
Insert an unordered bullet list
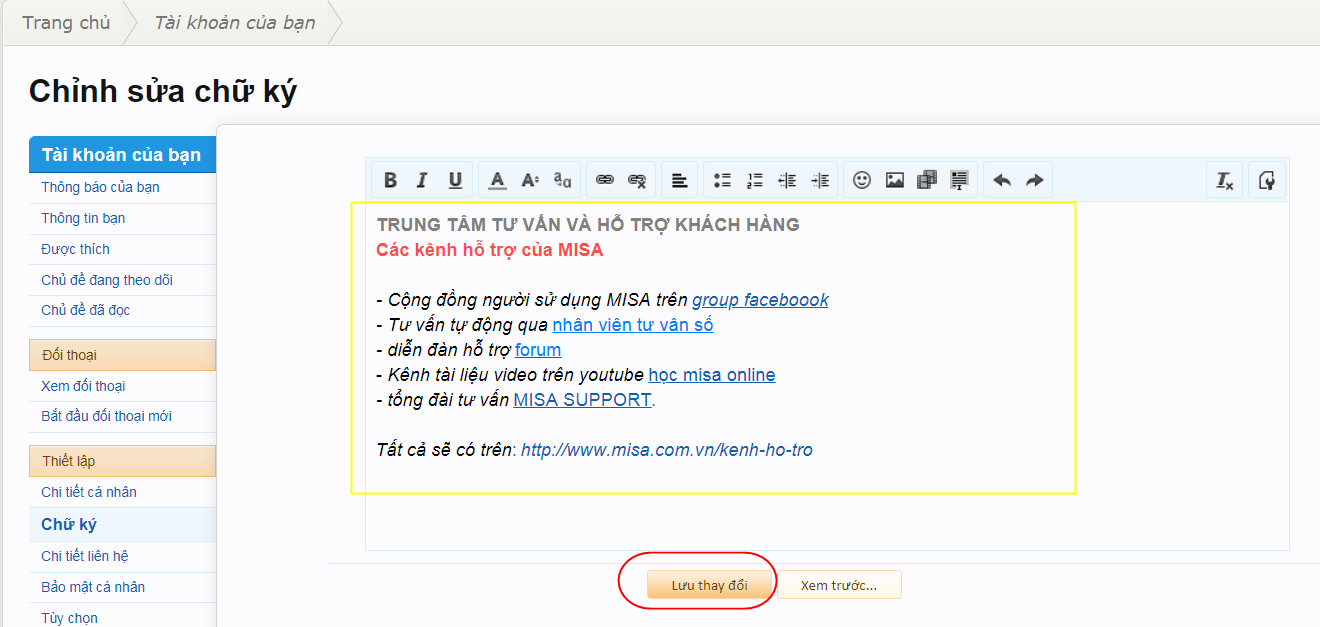pyautogui.click(x=722, y=180)
